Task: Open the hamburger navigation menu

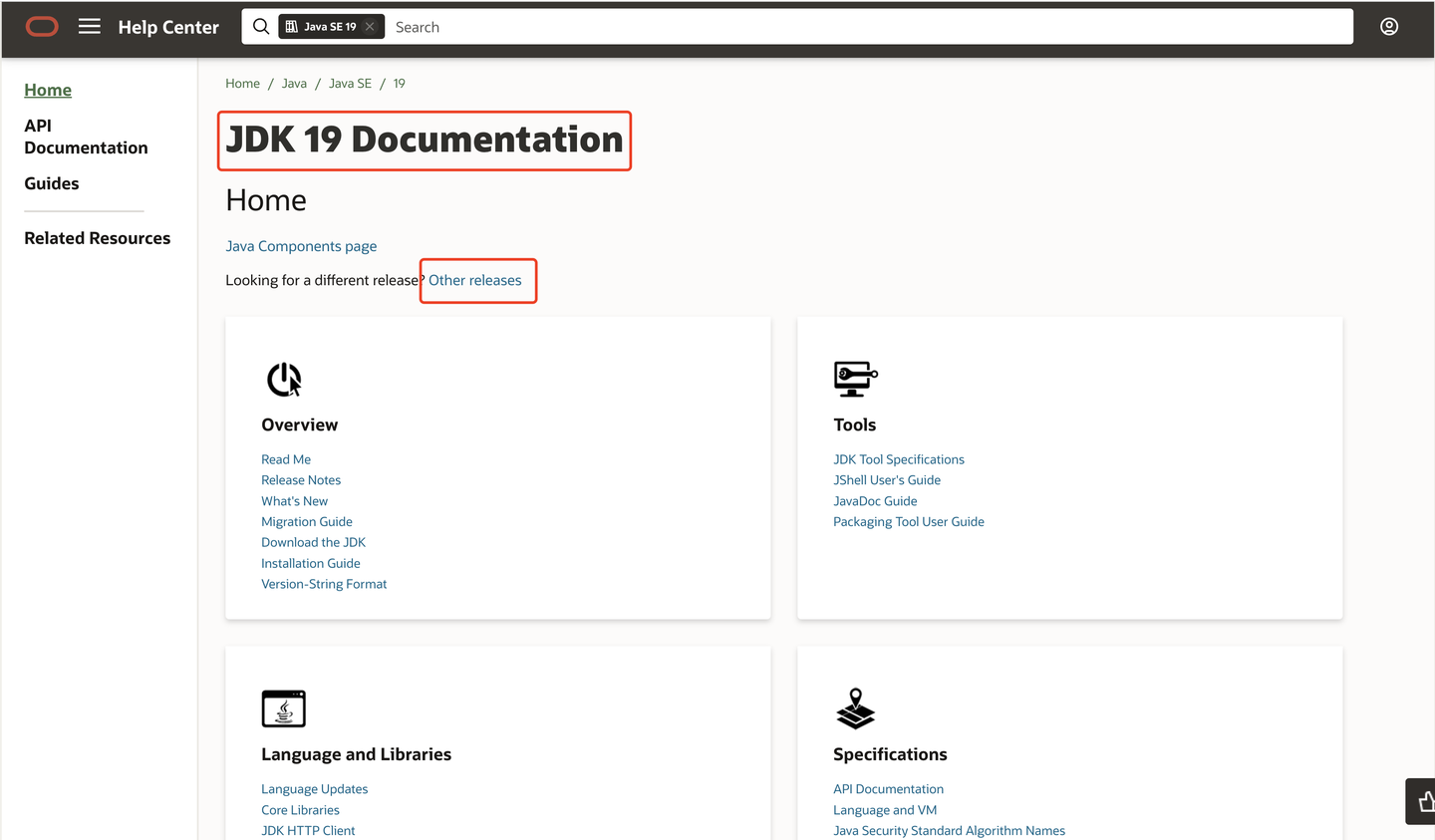Action: (90, 27)
